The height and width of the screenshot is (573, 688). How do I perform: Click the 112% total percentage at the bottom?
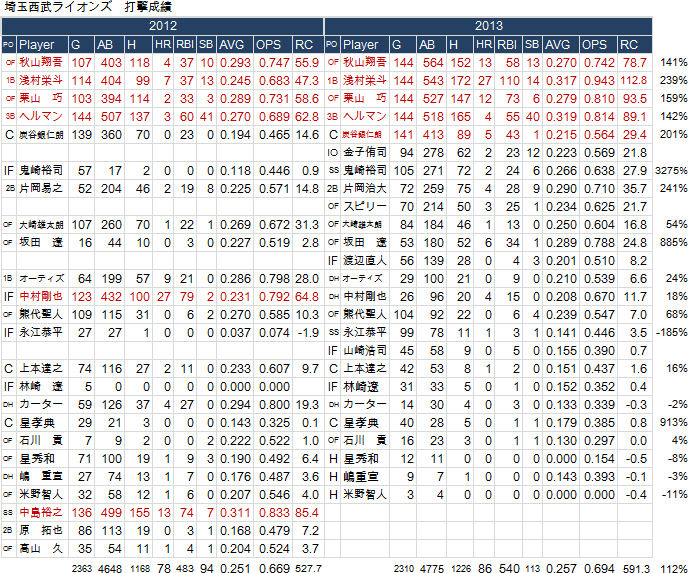pyautogui.click(x=673, y=569)
